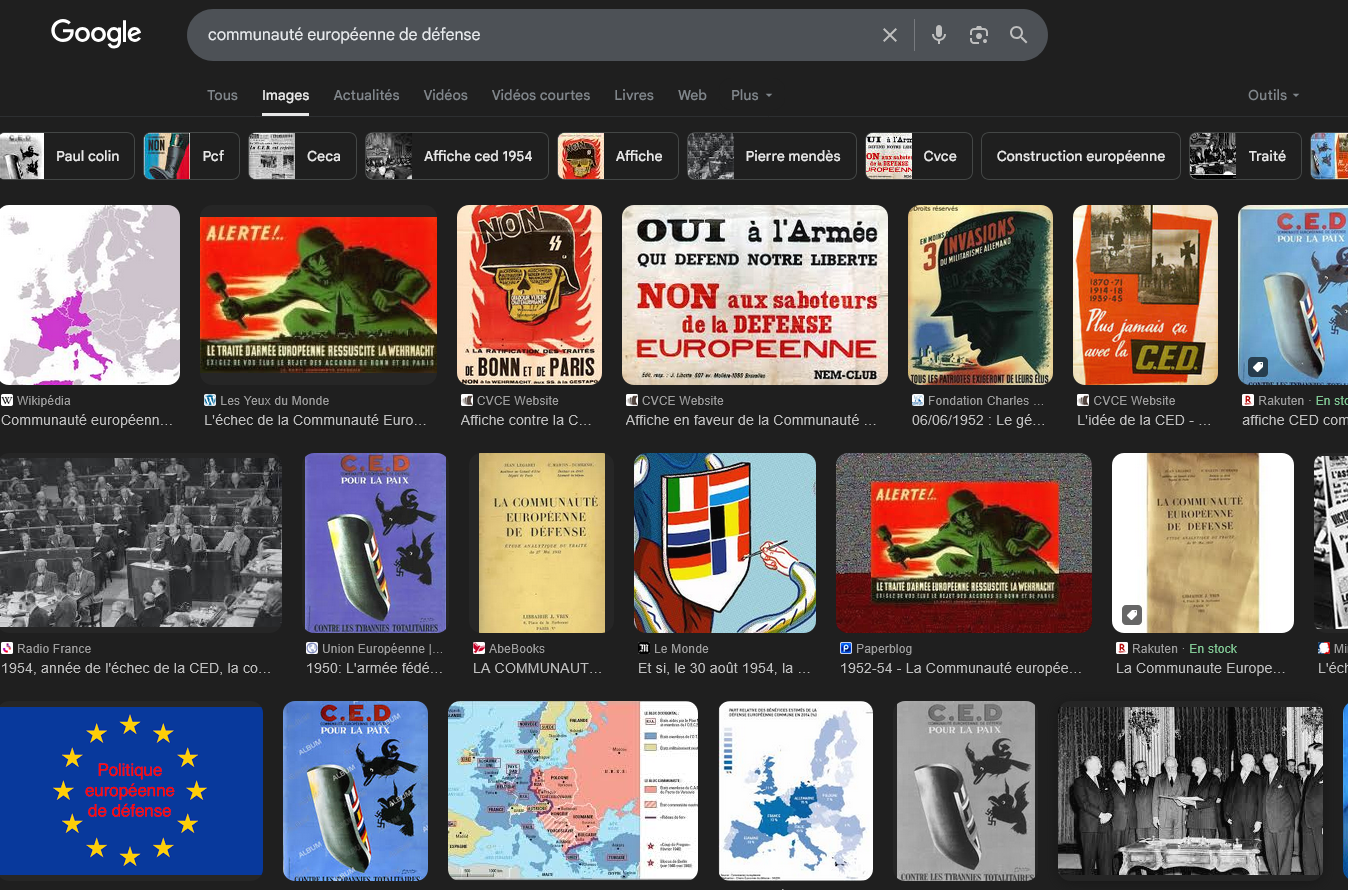
Task: Click the Fondation Charles favicon
Action: 918,400
